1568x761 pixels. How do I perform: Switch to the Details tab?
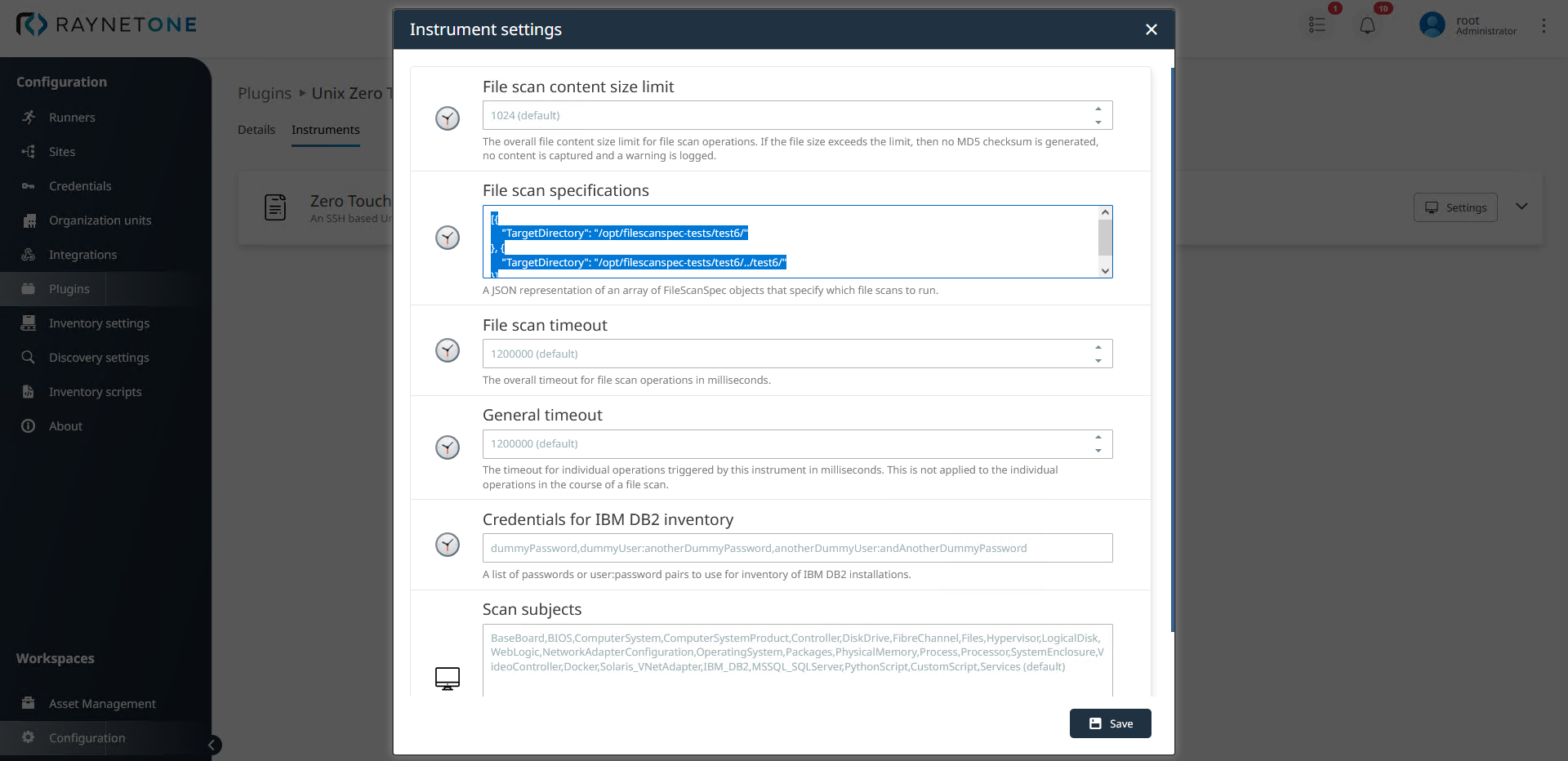[256, 130]
